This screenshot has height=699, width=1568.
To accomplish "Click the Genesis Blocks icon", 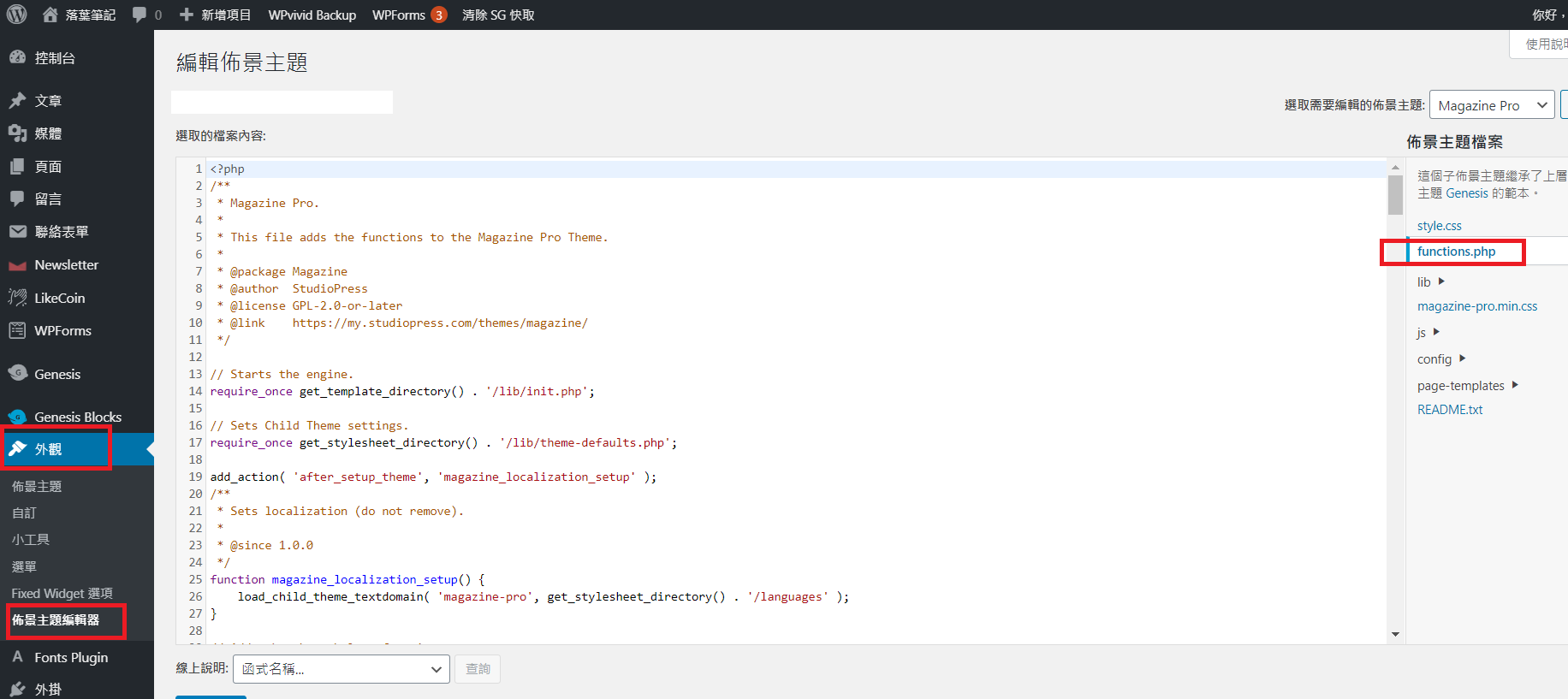I will coord(17,417).
